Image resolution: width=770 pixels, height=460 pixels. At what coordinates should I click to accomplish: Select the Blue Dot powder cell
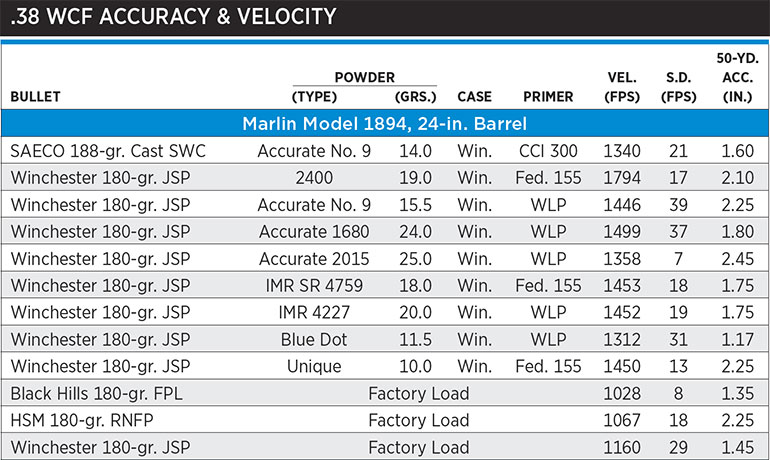[314, 339]
